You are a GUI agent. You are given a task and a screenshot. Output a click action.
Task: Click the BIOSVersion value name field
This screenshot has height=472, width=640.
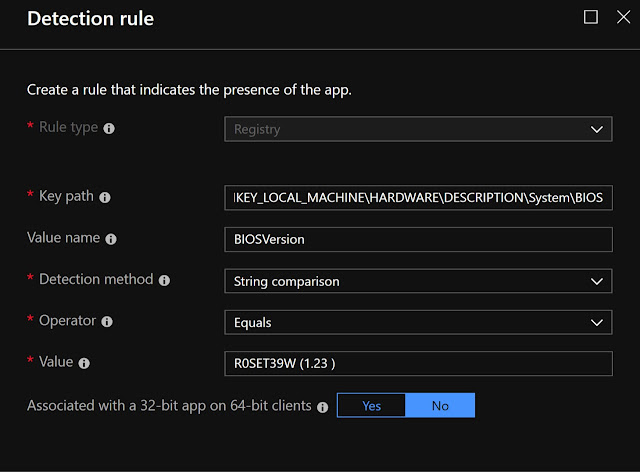point(417,239)
